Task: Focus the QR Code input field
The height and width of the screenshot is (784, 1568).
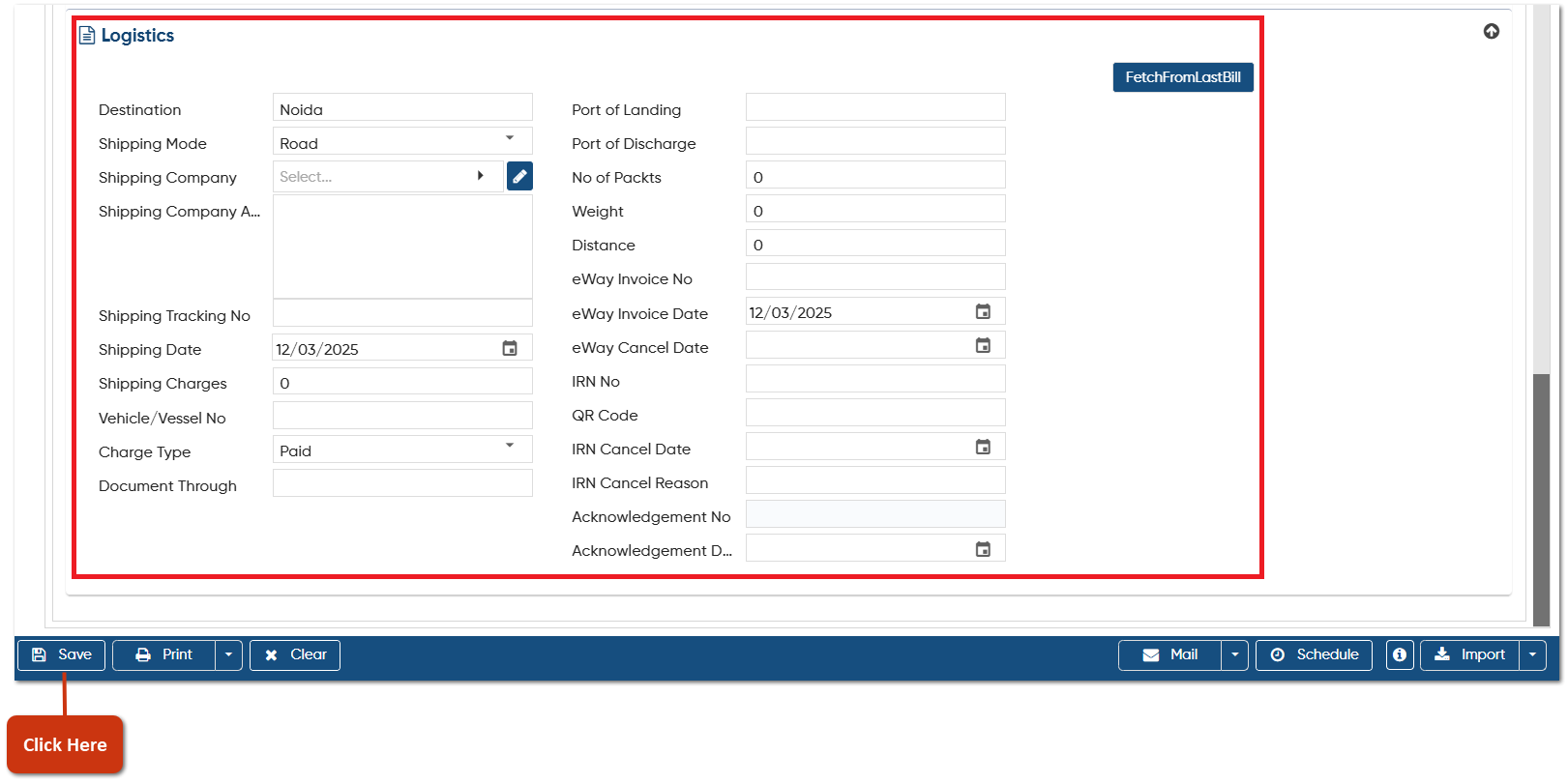Action: [x=875, y=413]
